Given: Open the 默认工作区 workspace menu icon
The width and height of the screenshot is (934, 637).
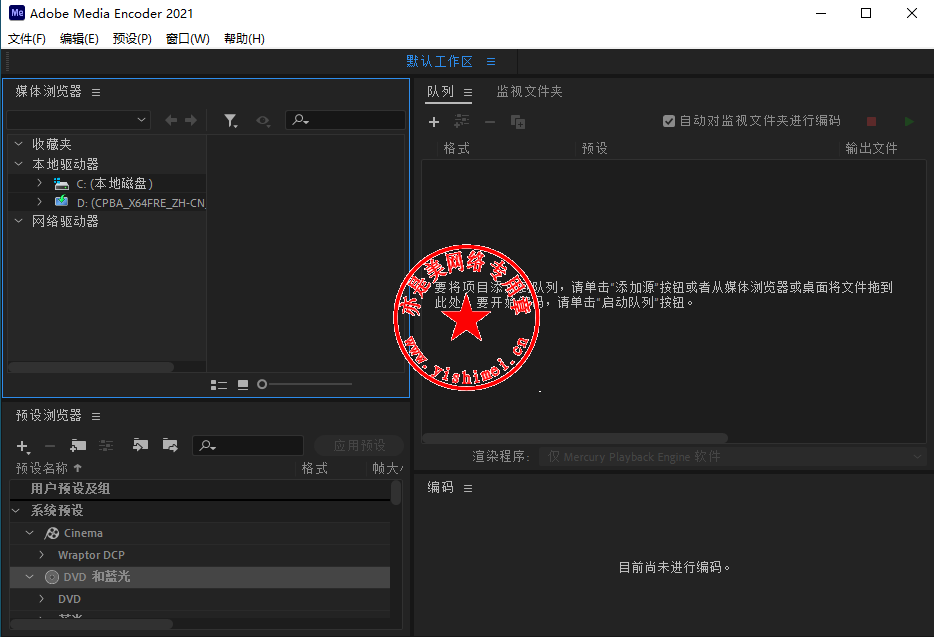Looking at the screenshot, I should pyautogui.click(x=491, y=61).
